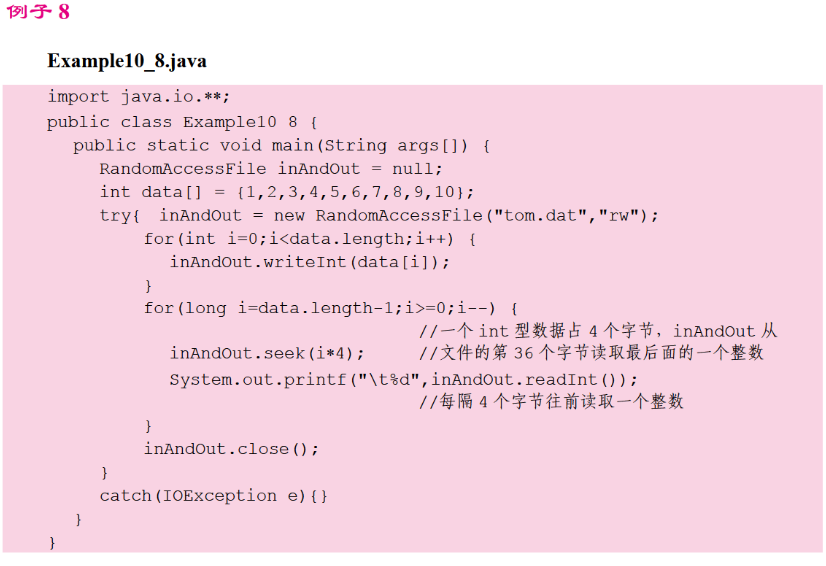The height and width of the screenshot is (566, 826).
Task: Click the public static void main line
Action: 282,145
